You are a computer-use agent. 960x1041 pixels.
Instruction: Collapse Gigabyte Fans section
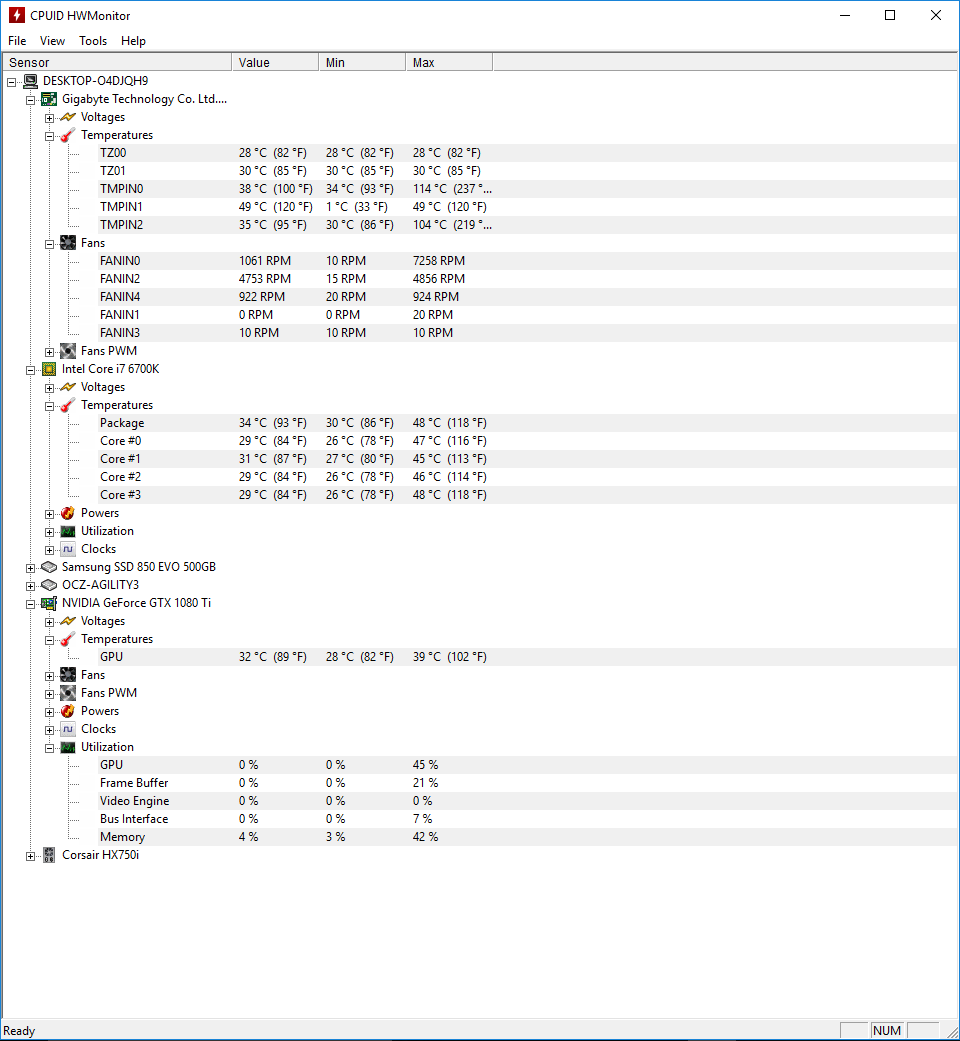point(50,244)
